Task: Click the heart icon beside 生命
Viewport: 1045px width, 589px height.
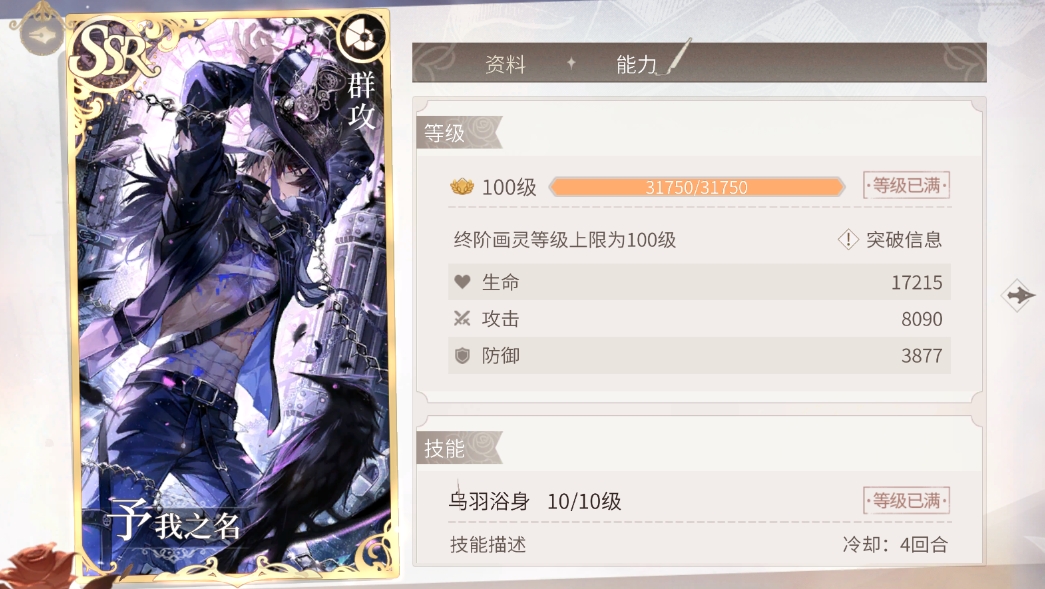Action: click(463, 282)
